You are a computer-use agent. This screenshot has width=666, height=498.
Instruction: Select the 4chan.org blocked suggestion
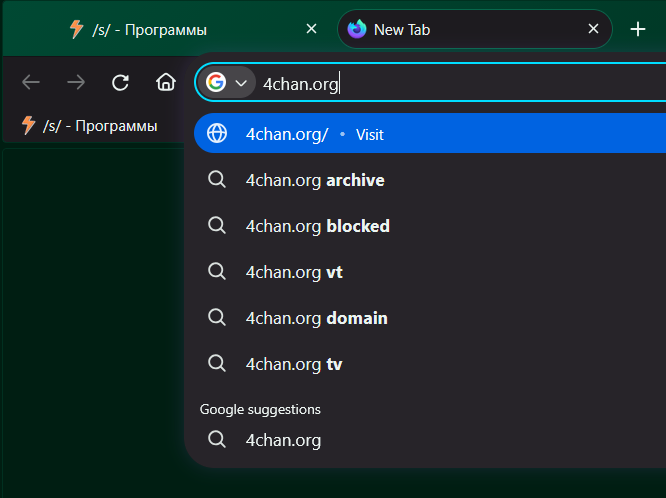430,226
